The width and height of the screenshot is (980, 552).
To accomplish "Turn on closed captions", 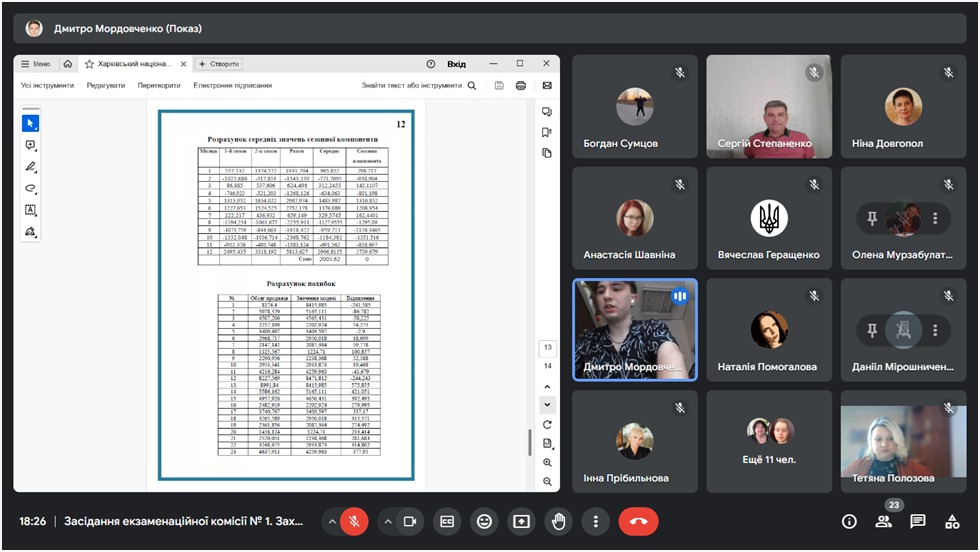I will click(x=448, y=521).
